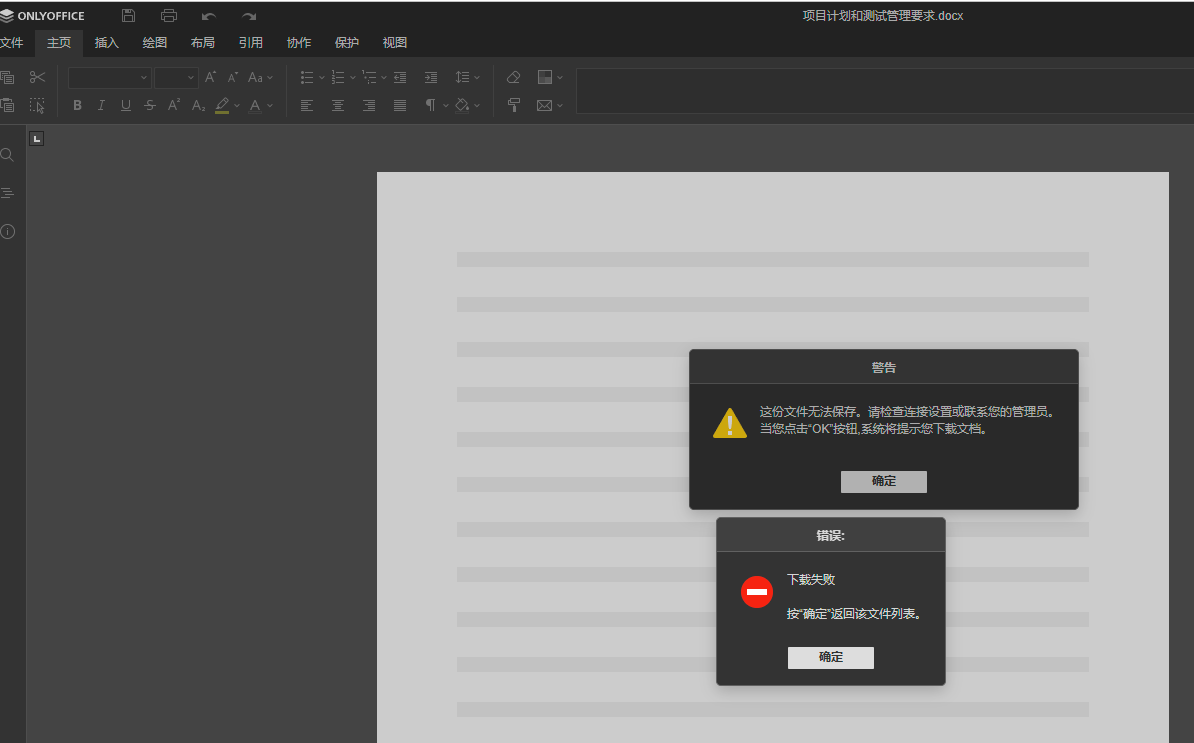Switch to the 协作 tab

[298, 43]
